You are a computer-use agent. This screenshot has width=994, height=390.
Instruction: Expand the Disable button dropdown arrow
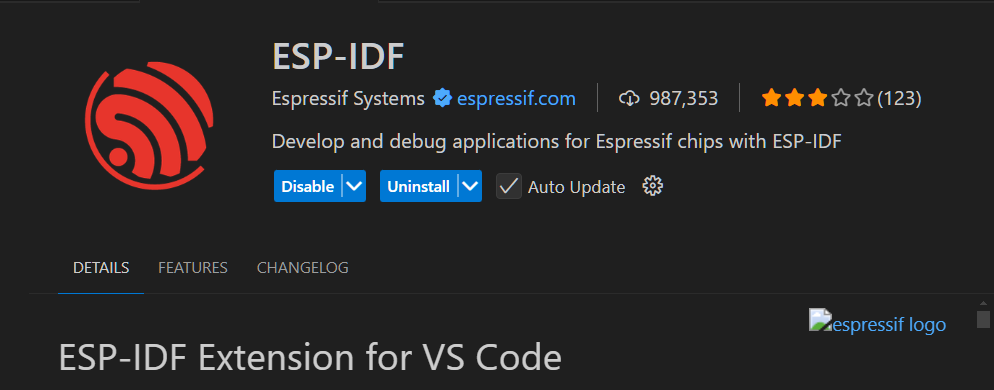pos(354,186)
